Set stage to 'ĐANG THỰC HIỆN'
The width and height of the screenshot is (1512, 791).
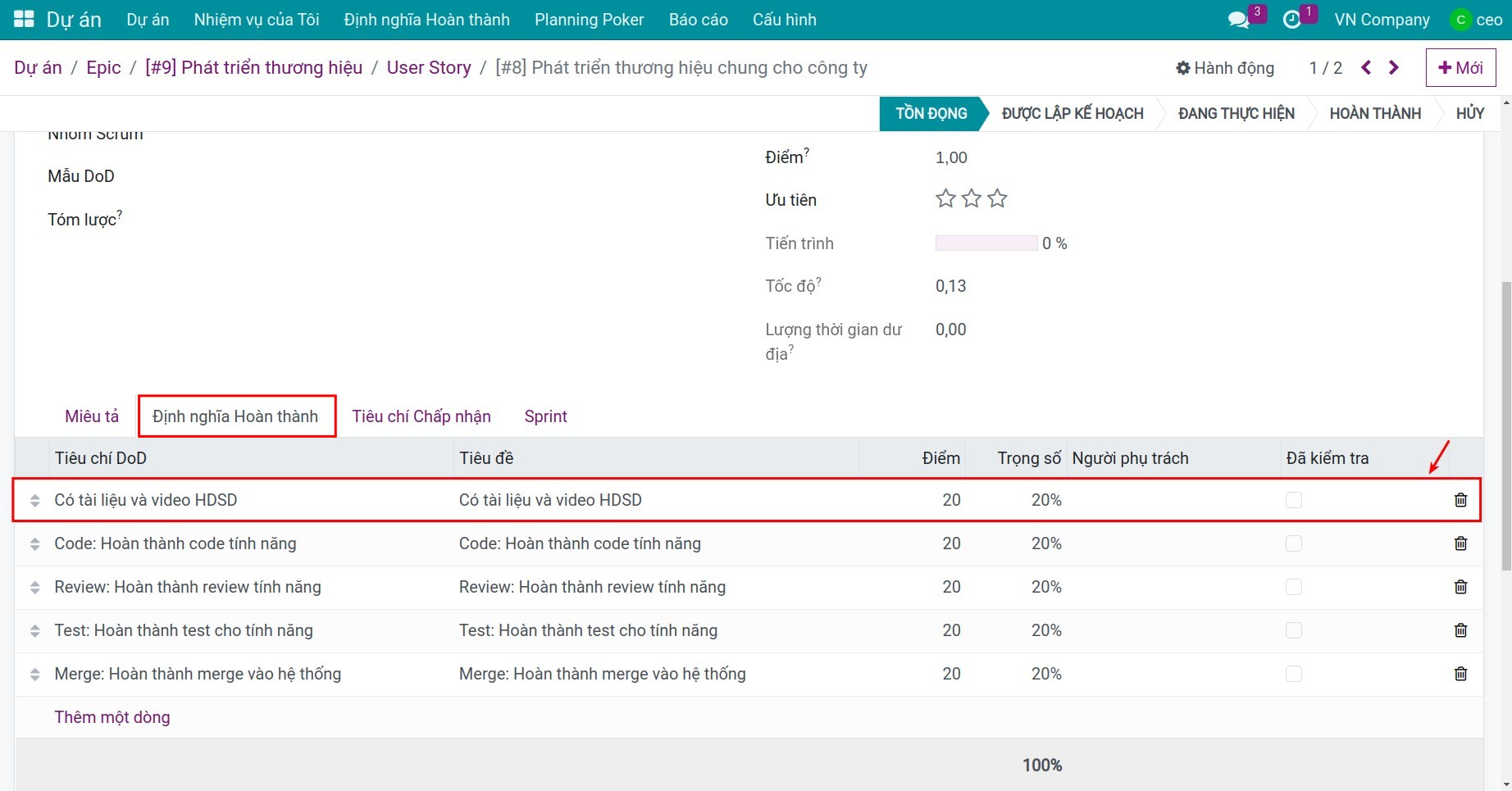coord(1236,114)
